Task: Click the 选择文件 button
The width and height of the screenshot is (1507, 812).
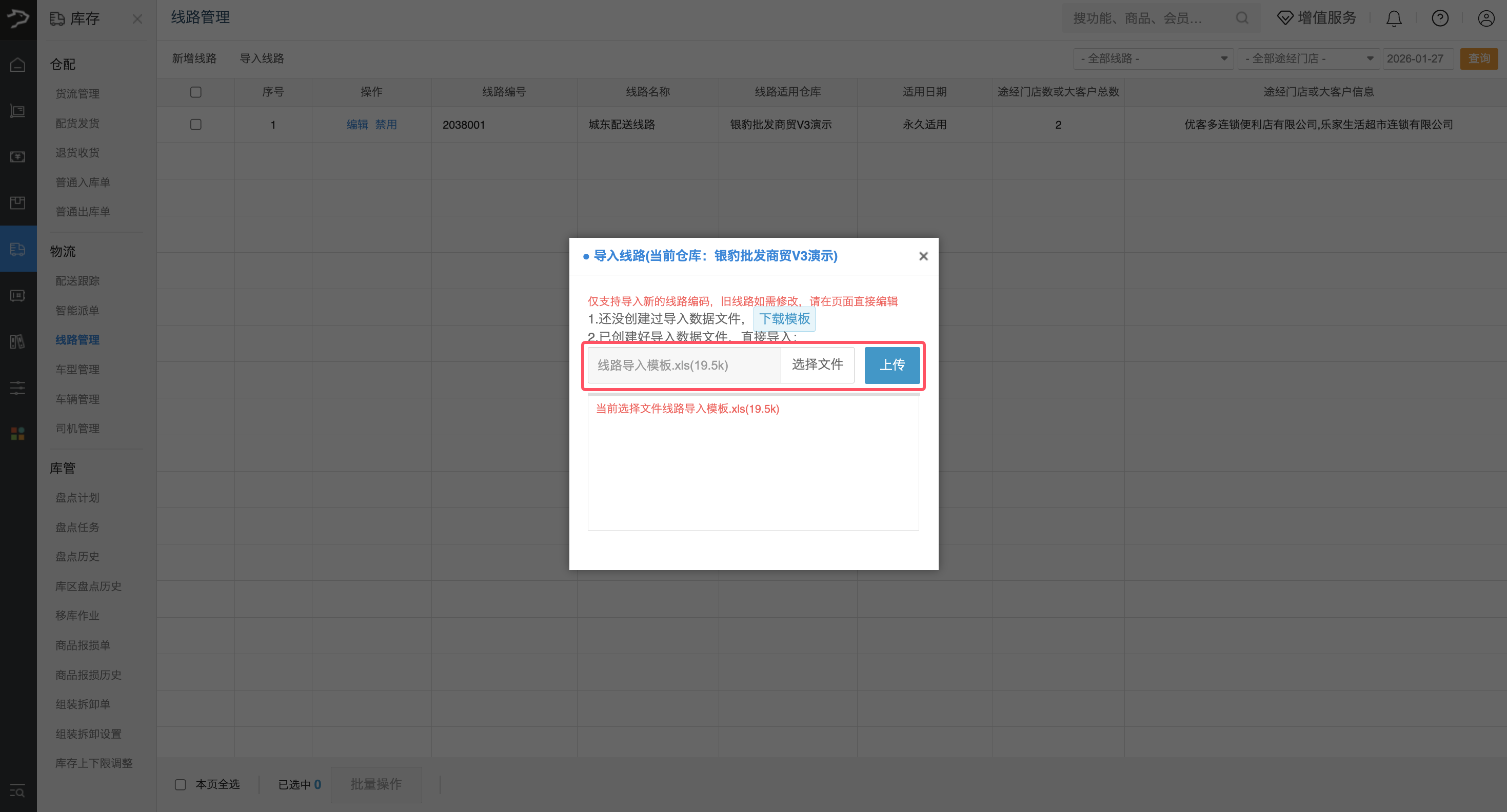Action: 817,365
